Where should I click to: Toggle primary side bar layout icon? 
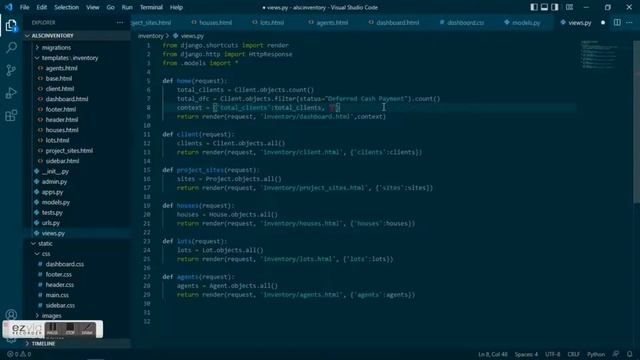click(x=534, y=7)
